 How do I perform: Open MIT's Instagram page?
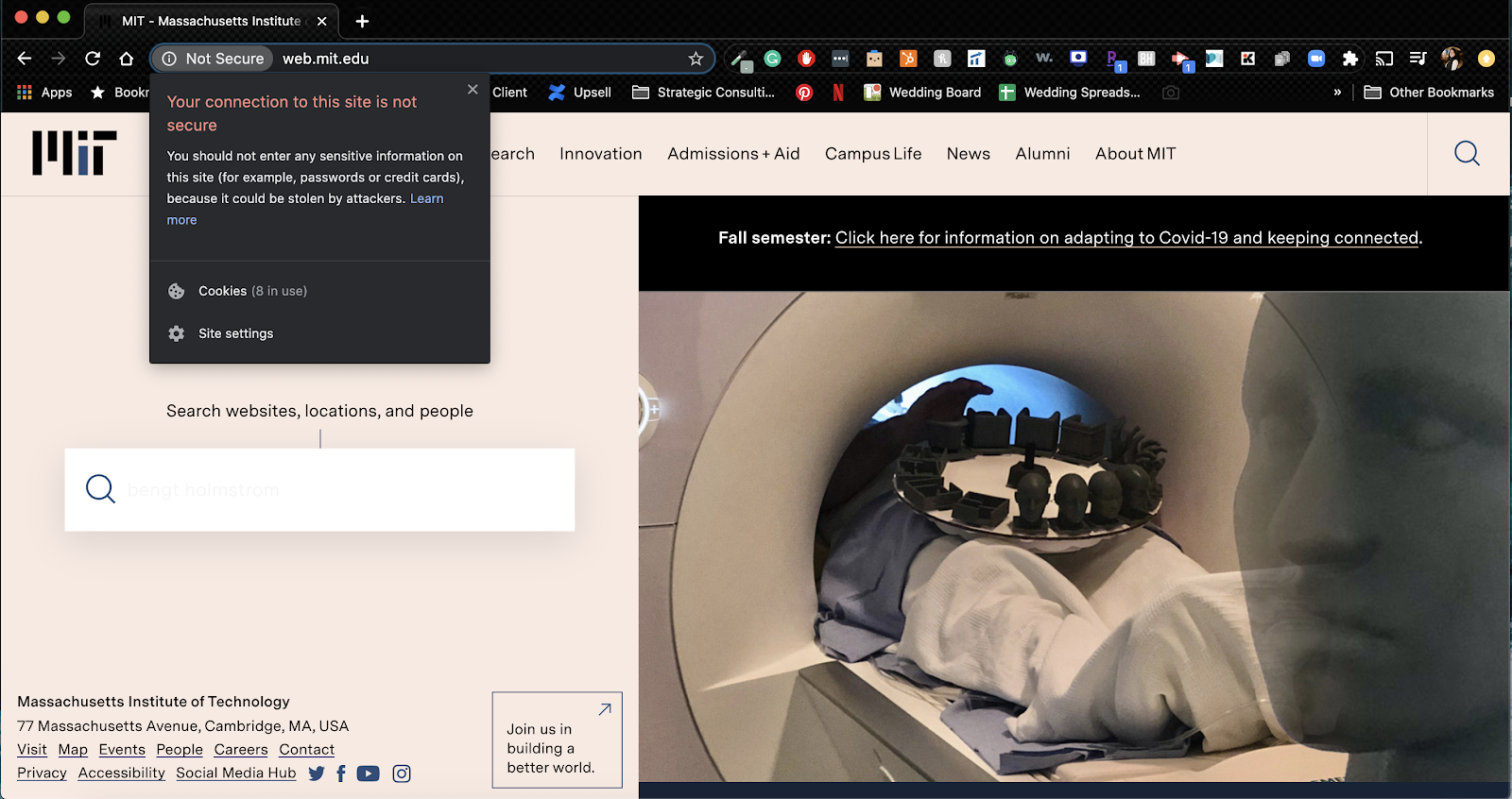pos(402,773)
